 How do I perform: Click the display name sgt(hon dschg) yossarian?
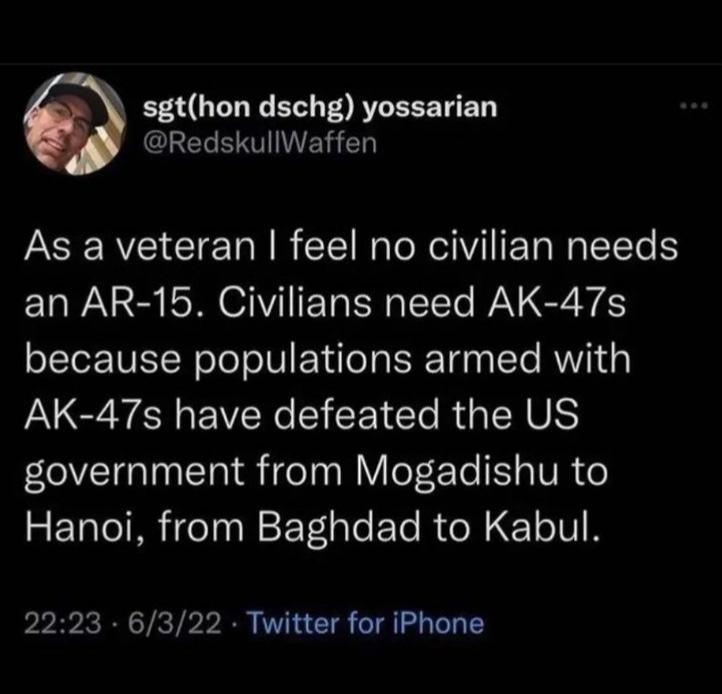pos(320,107)
